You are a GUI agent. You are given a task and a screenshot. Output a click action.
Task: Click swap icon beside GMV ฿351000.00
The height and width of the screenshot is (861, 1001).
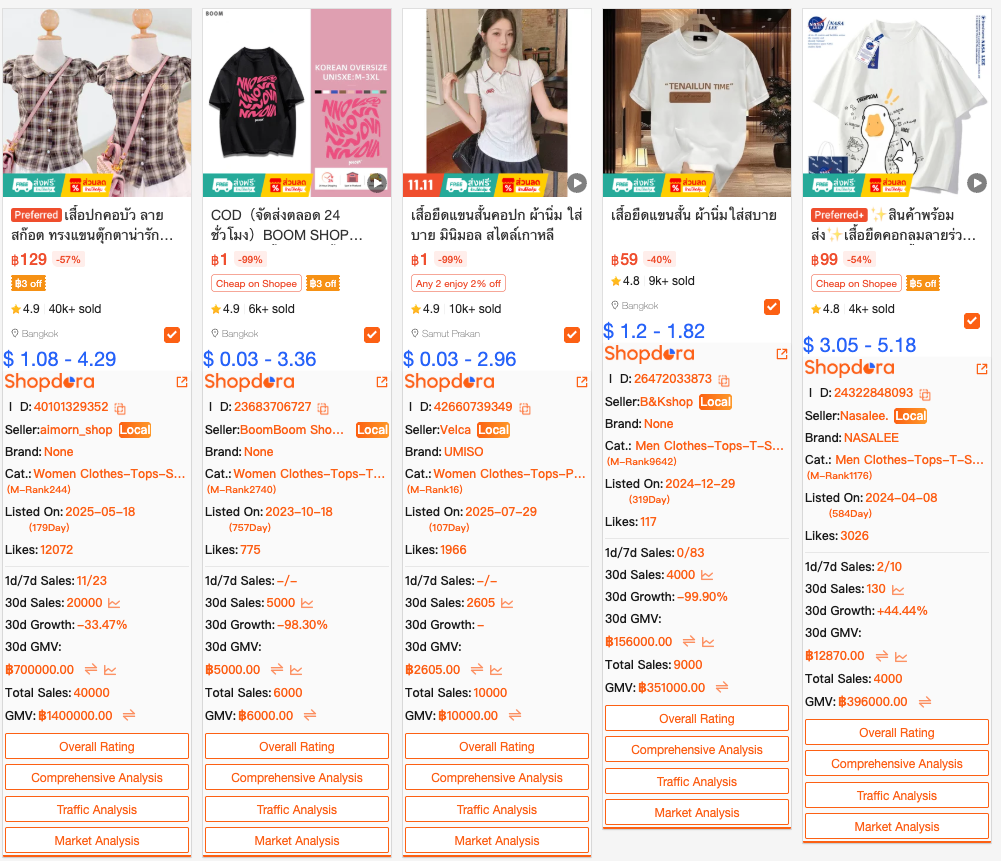tap(722, 687)
